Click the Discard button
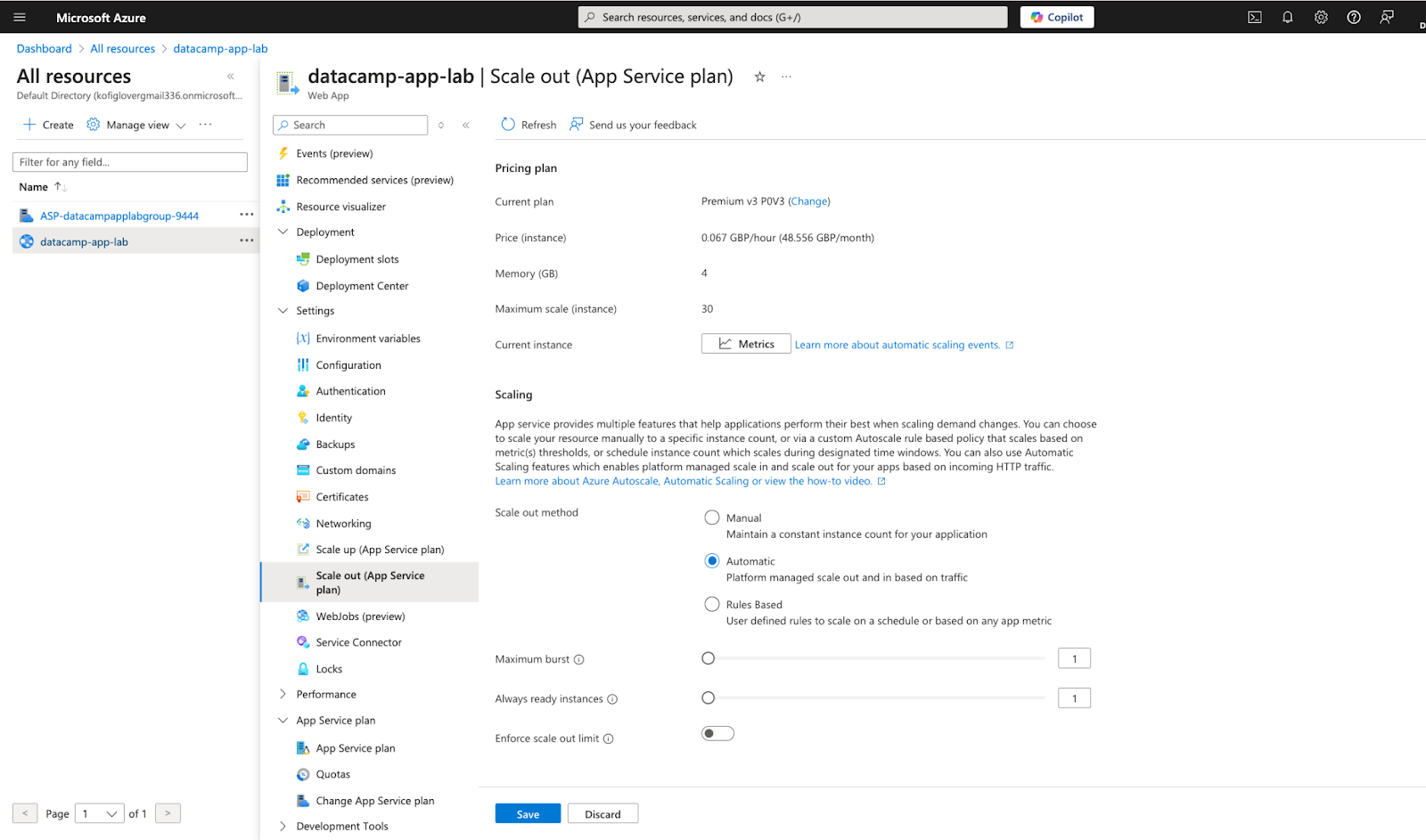The image size is (1426, 840). pyautogui.click(x=602, y=814)
